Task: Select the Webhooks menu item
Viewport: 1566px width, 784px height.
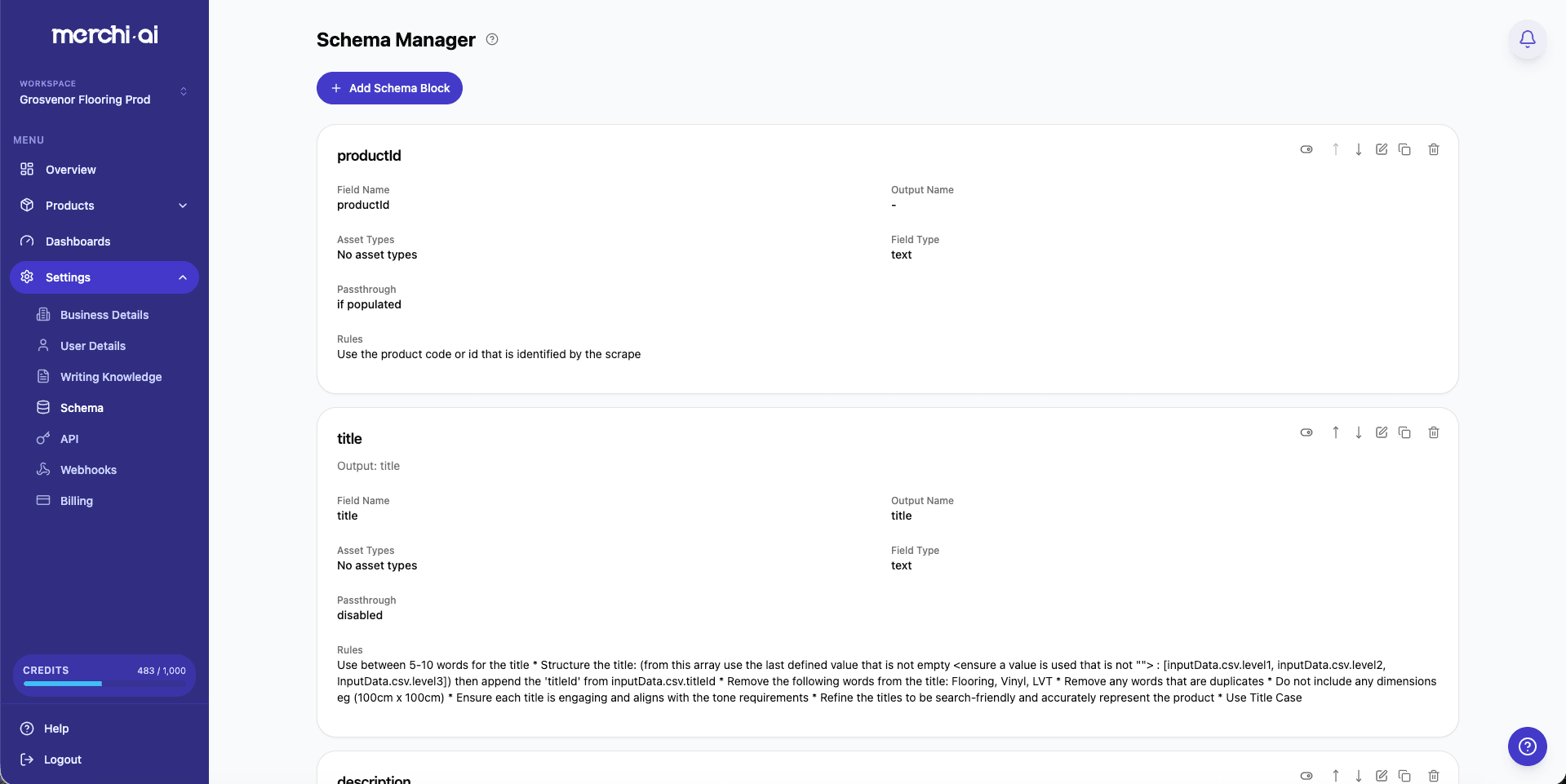Action: point(87,469)
